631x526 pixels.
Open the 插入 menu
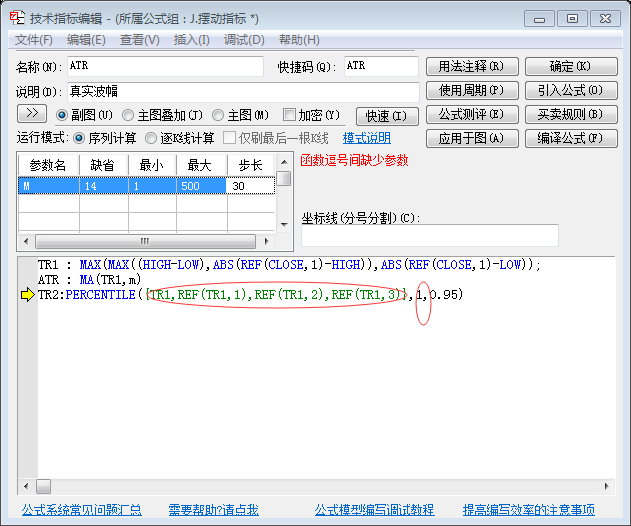pyautogui.click(x=191, y=40)
